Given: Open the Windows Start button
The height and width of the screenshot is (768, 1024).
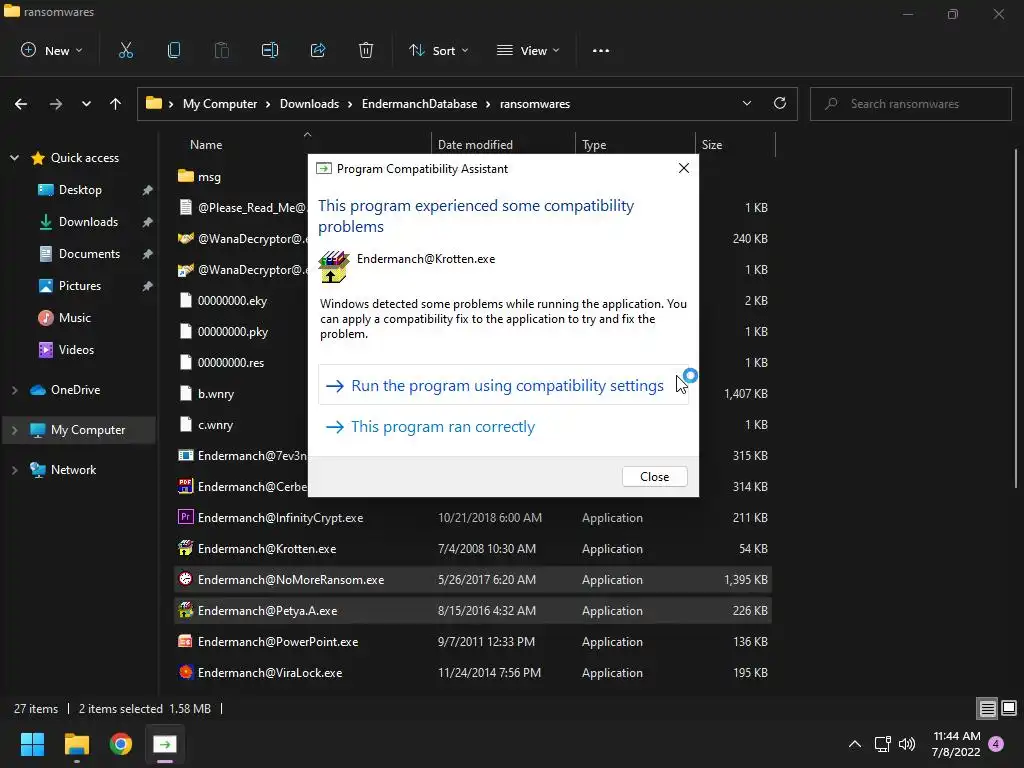Looking at the screenshot, I should (x=32, y=744).
